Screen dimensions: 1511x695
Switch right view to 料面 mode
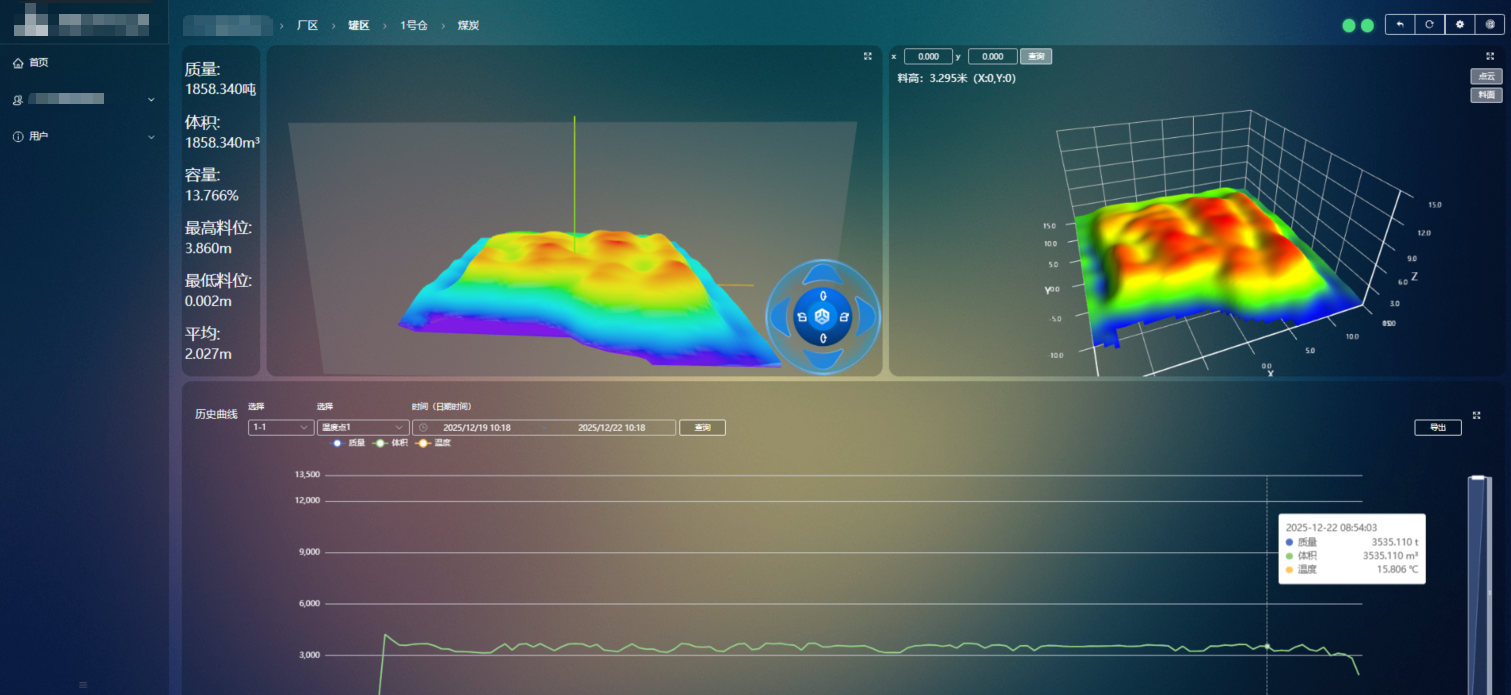1486,95
